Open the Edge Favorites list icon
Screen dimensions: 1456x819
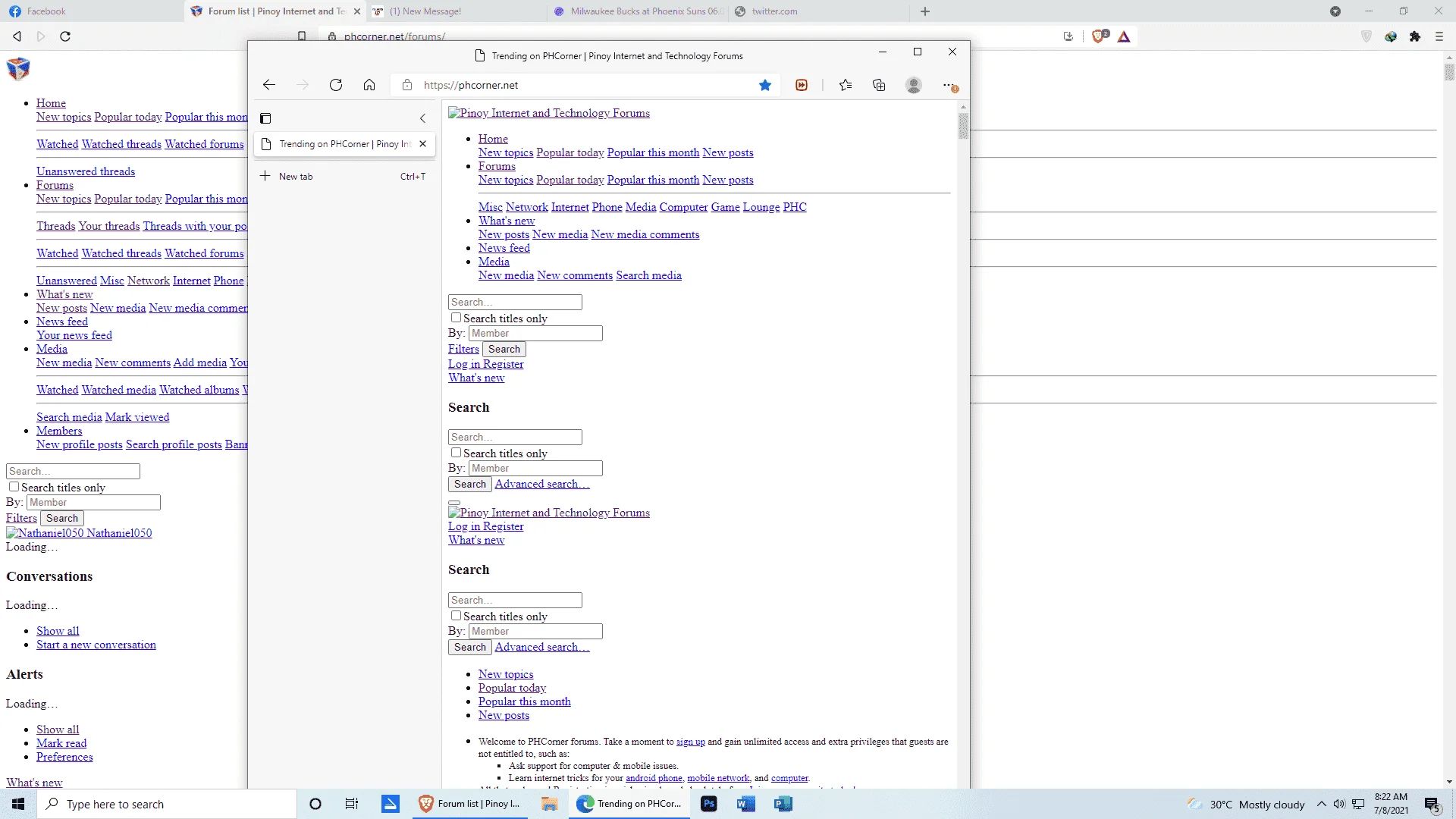click(846, 85)
